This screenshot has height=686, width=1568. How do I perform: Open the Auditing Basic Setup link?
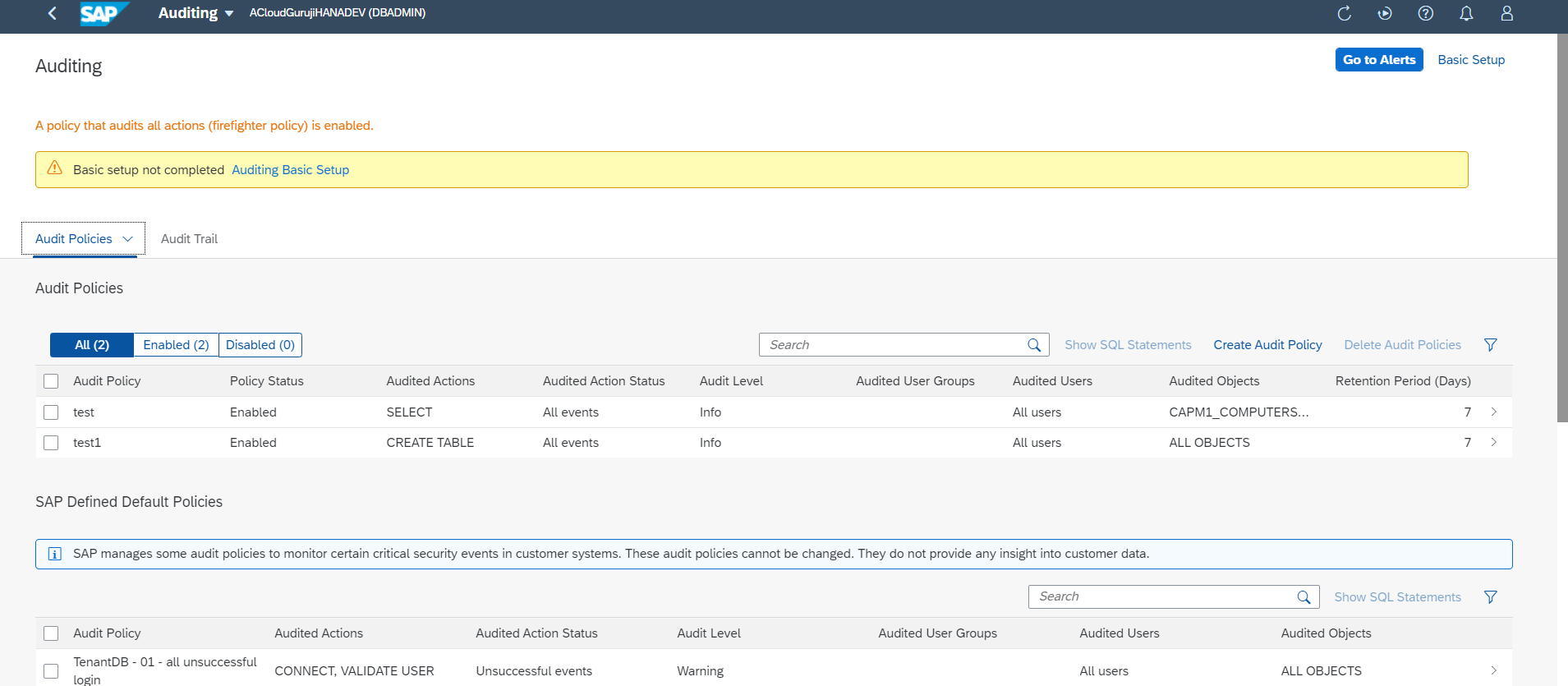(290, 170)
